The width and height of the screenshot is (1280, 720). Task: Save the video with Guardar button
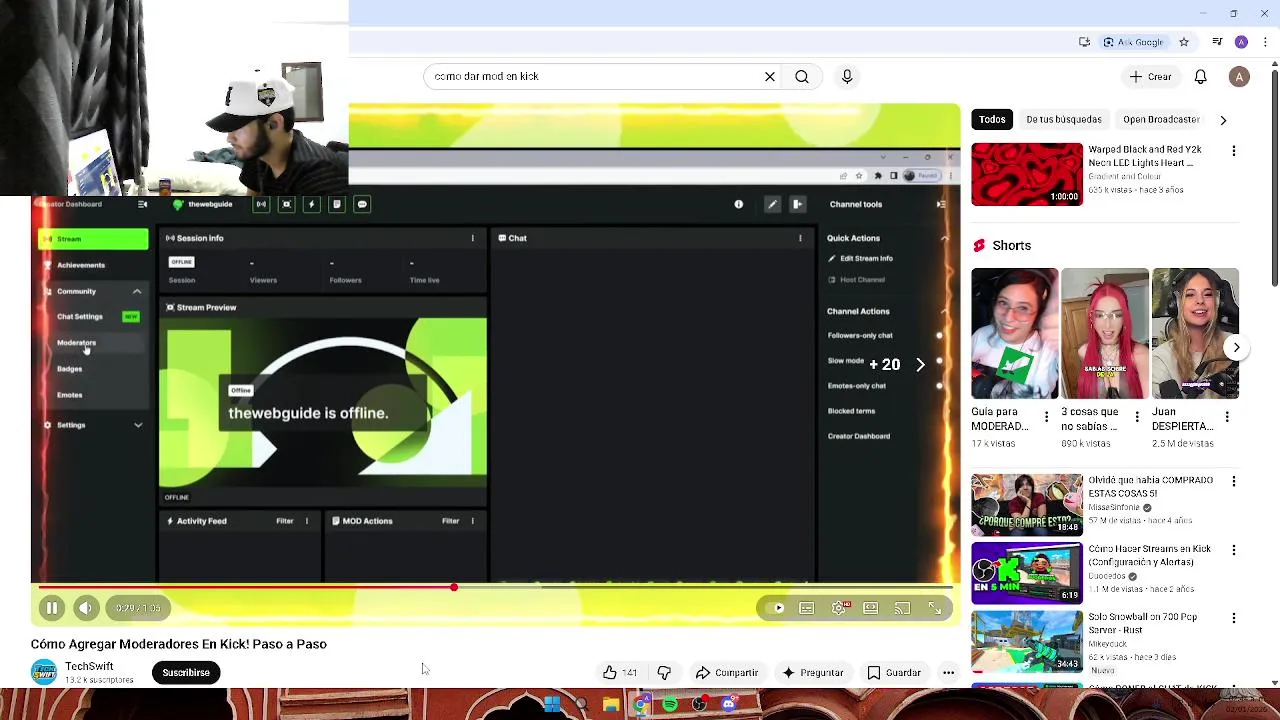[894, 673]
